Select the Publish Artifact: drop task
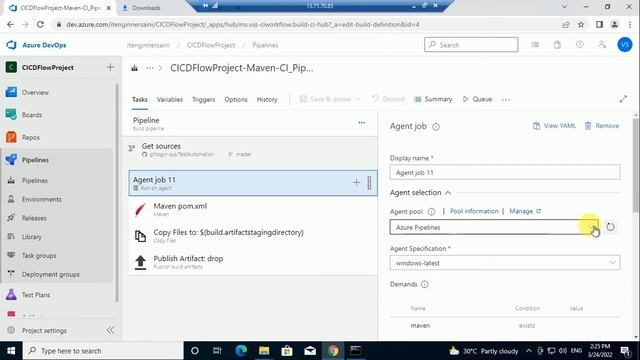The height and width of the screenshot is (360, 640). [253, 262]
